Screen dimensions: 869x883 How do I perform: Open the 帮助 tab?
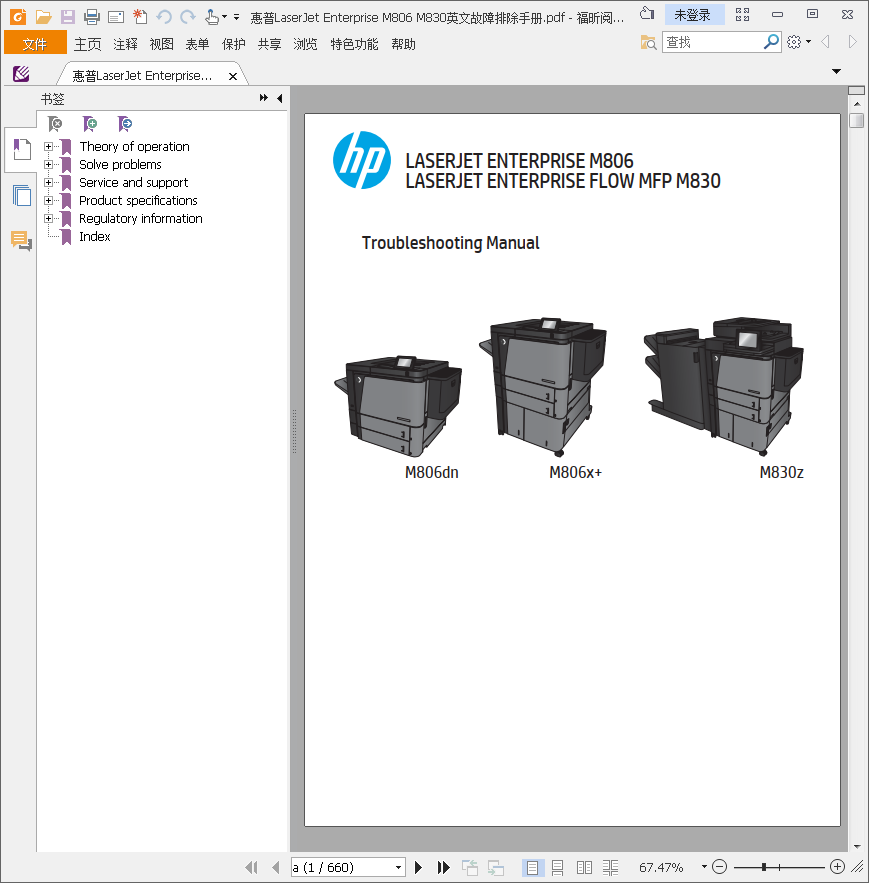tap(403, 44)
